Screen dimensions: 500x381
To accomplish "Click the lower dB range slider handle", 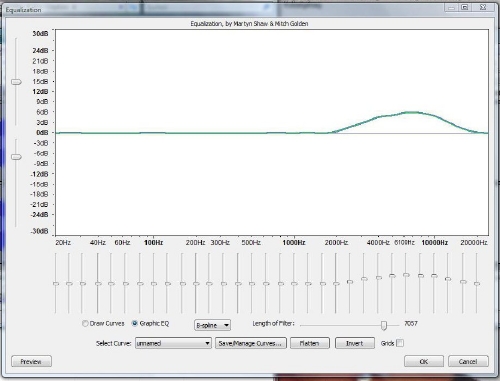I will click(16, 157).
